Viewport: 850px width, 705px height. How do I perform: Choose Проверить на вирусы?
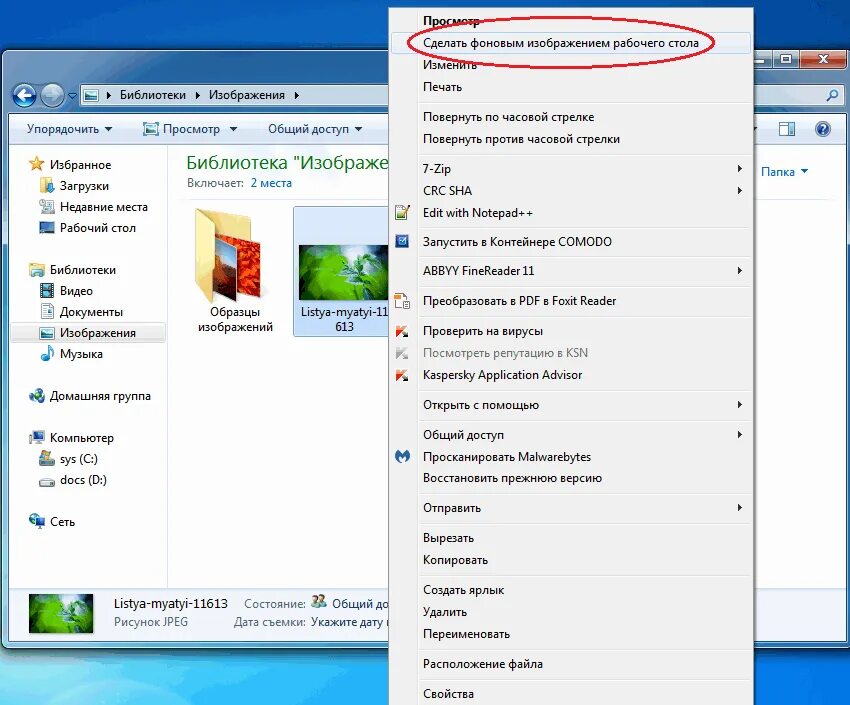pos(571,331)
